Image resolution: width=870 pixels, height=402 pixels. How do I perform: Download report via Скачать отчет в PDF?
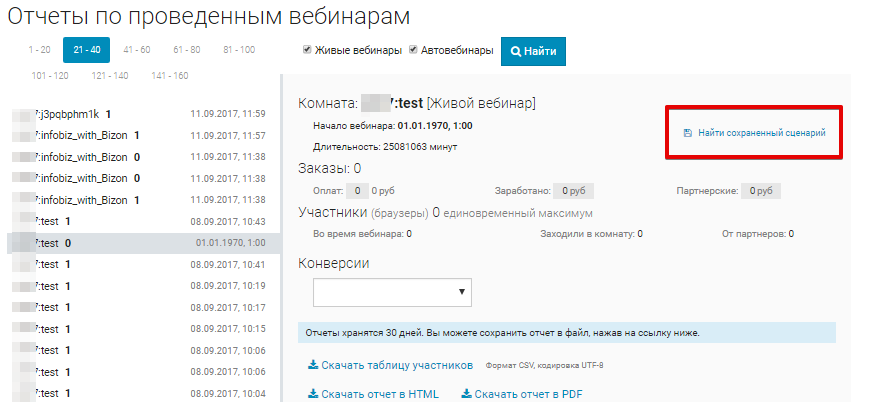coord(528,394)
